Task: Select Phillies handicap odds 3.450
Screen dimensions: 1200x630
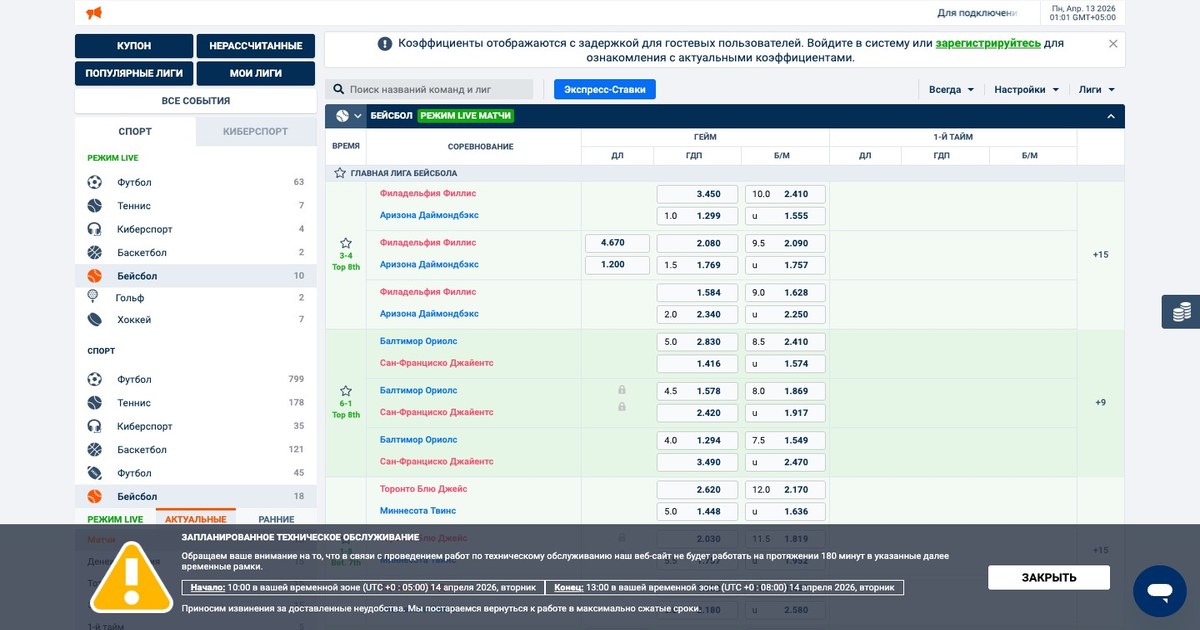Action: pos(697,194)
